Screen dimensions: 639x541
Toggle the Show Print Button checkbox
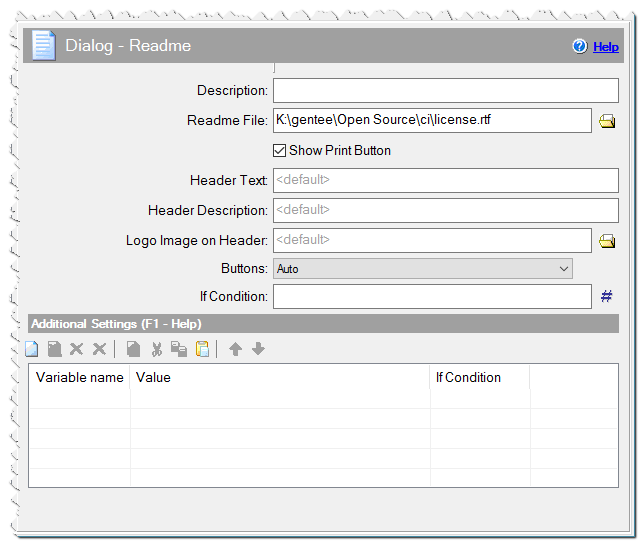click(x=280, y=151)
